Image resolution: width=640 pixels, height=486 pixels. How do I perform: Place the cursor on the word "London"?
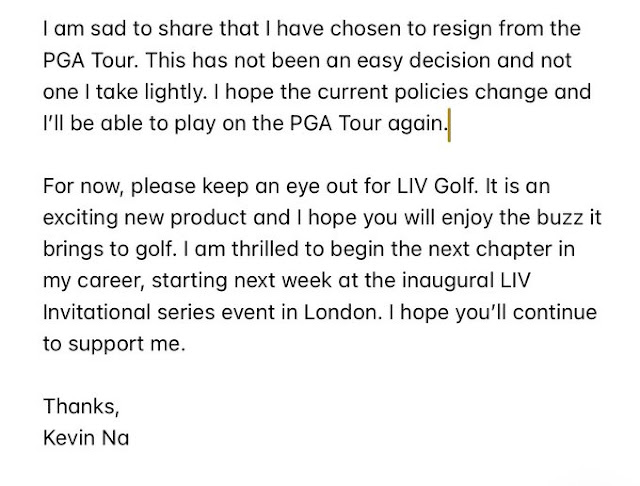[x=341, y=312]
